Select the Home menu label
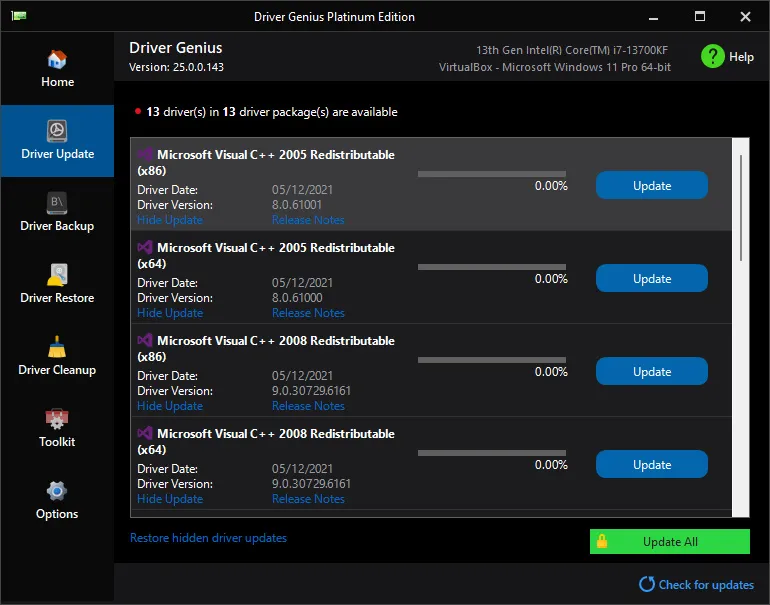Image resolution: width=770 pixels, height=605 pixels. 57,82
